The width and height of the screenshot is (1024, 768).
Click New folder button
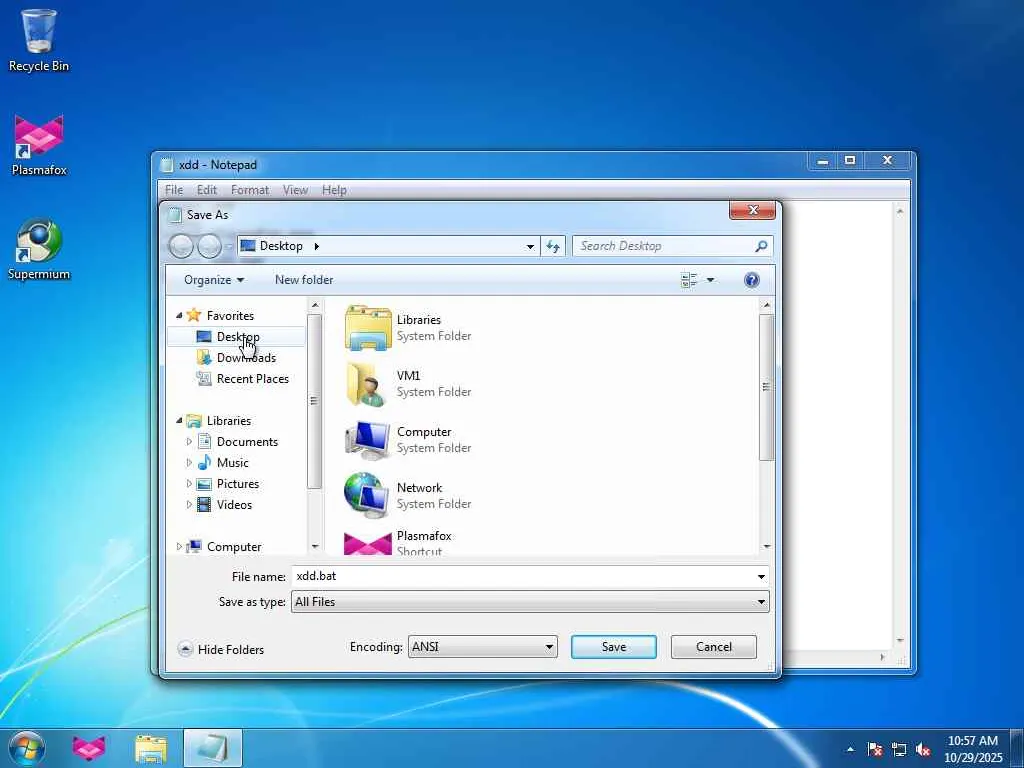(304, 280)
